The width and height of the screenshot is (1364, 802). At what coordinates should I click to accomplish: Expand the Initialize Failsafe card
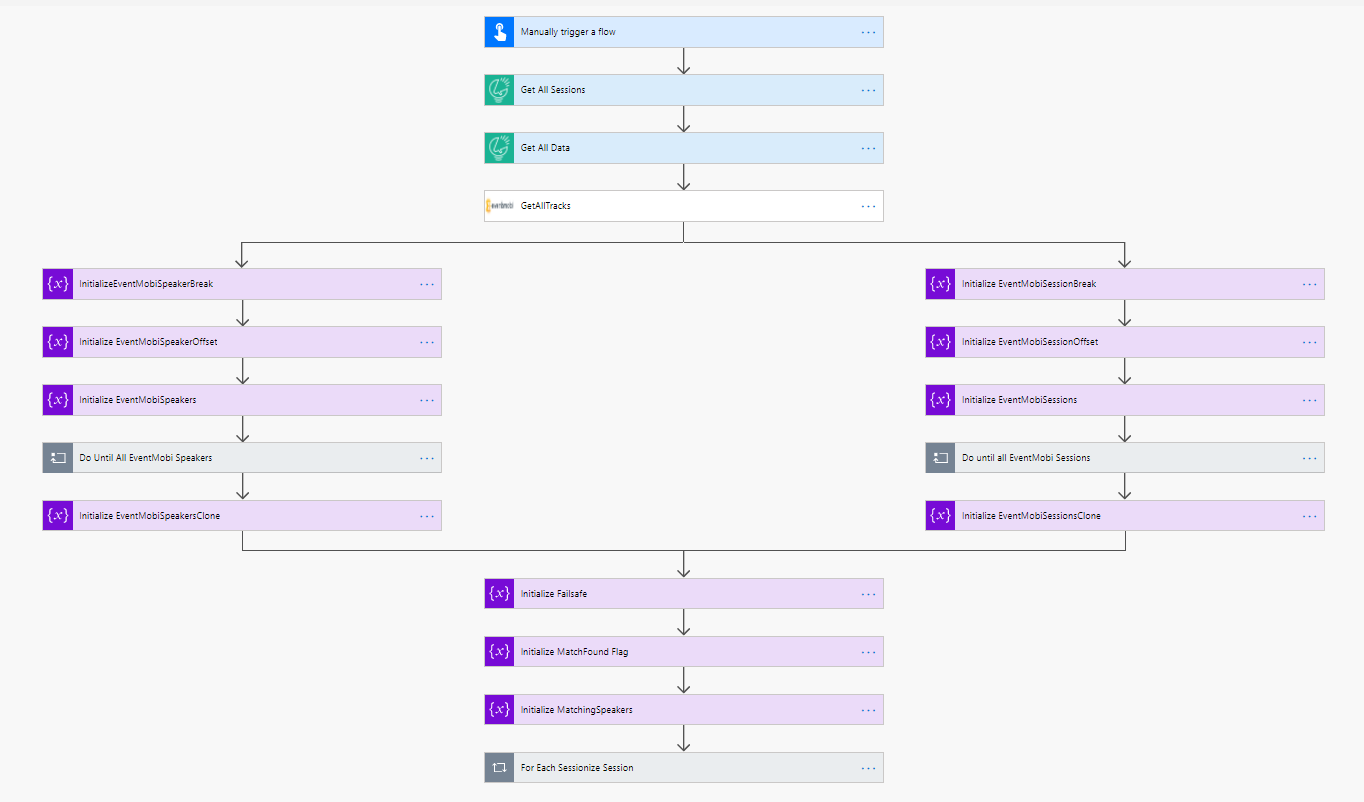(x=684, y=594)
